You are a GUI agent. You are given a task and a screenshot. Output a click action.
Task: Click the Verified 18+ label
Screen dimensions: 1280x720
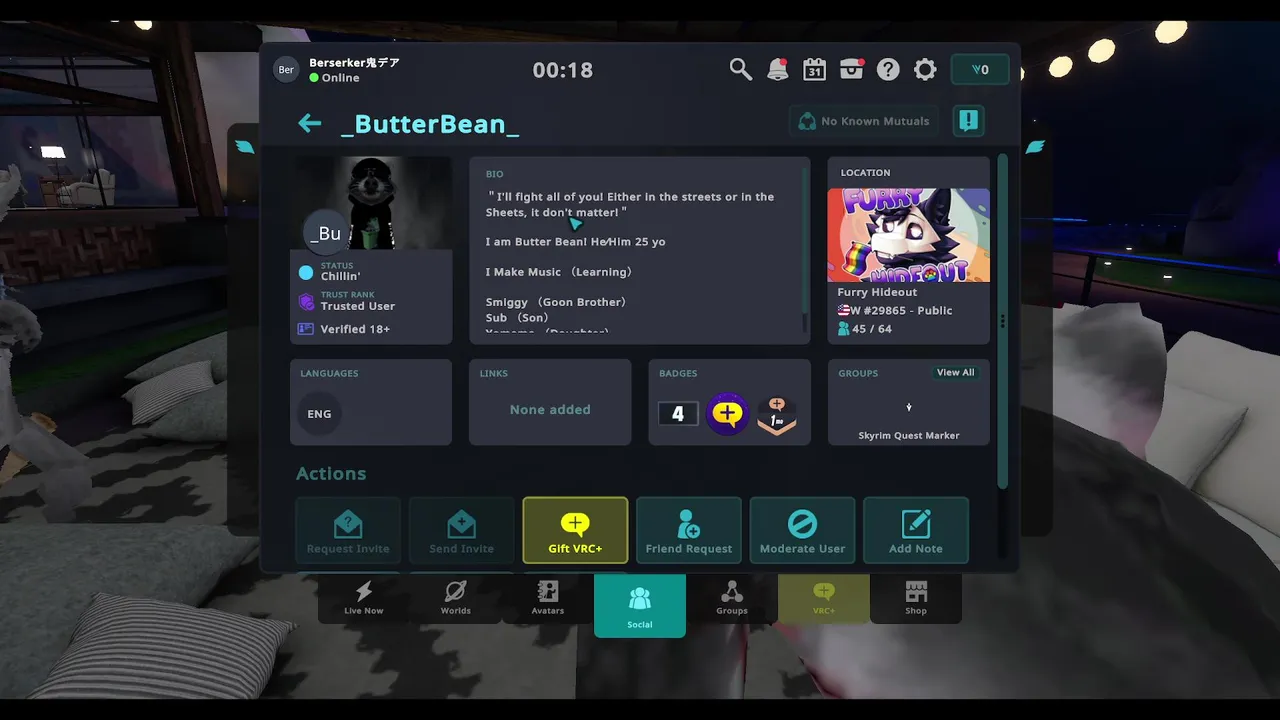(x=355, y=329)
